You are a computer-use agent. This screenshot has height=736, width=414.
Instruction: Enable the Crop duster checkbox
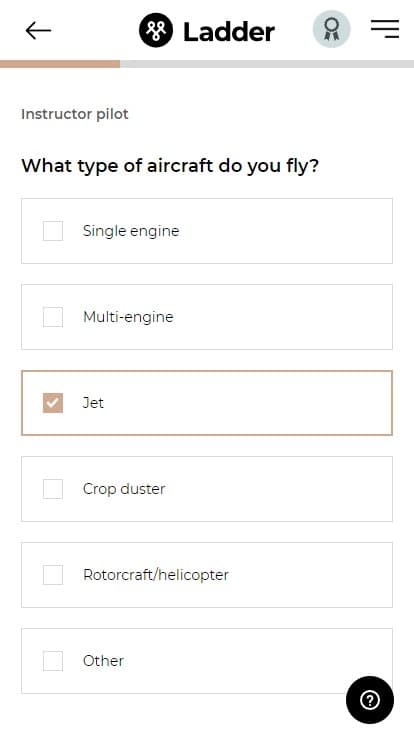[53, 489]
